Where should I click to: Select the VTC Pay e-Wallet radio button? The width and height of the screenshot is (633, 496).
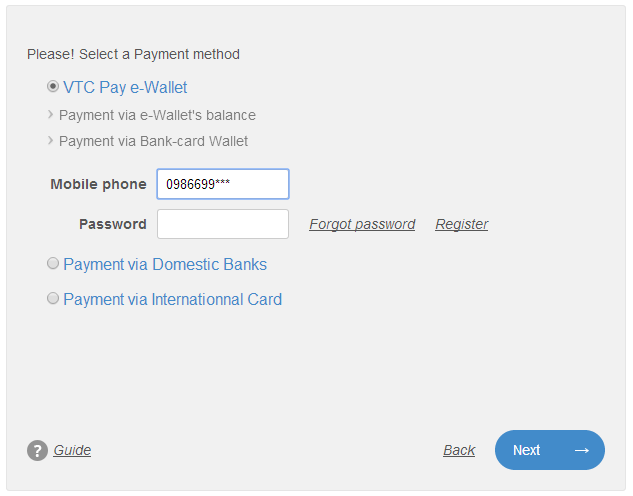pos(52,86)
